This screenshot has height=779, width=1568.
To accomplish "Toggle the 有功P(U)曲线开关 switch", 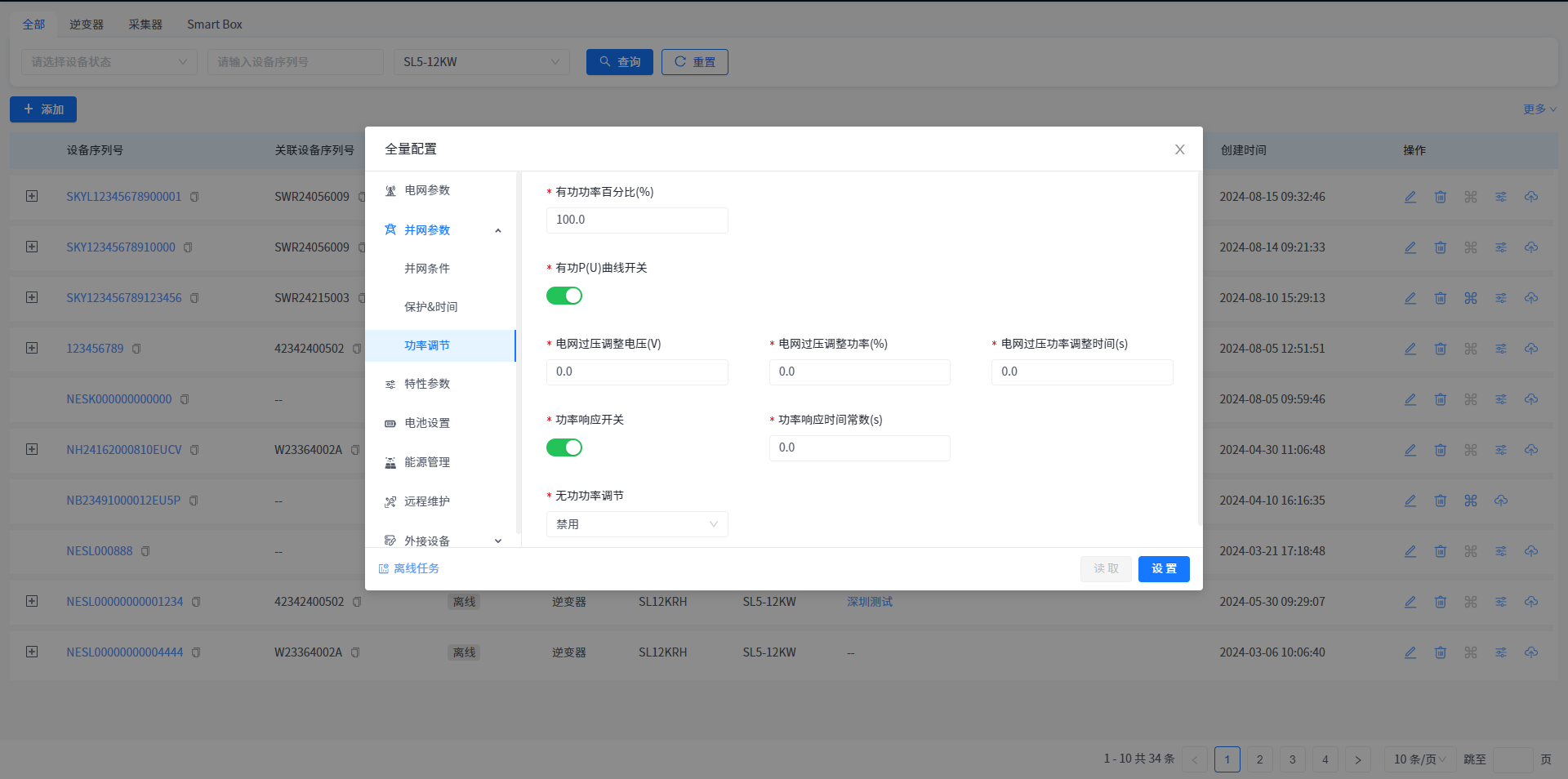I will [564, 296].
